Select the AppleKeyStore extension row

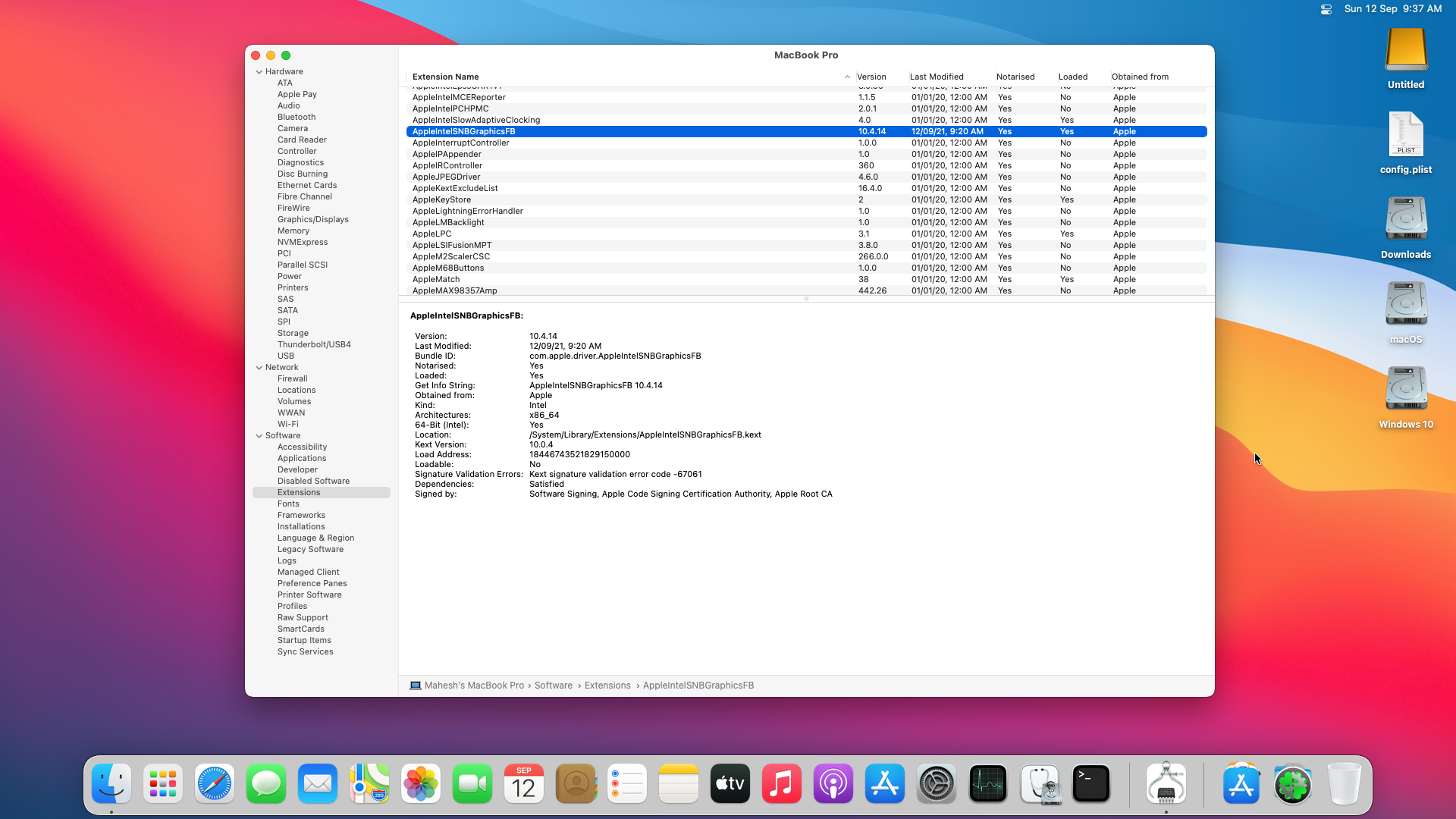[x=441, y=199]
